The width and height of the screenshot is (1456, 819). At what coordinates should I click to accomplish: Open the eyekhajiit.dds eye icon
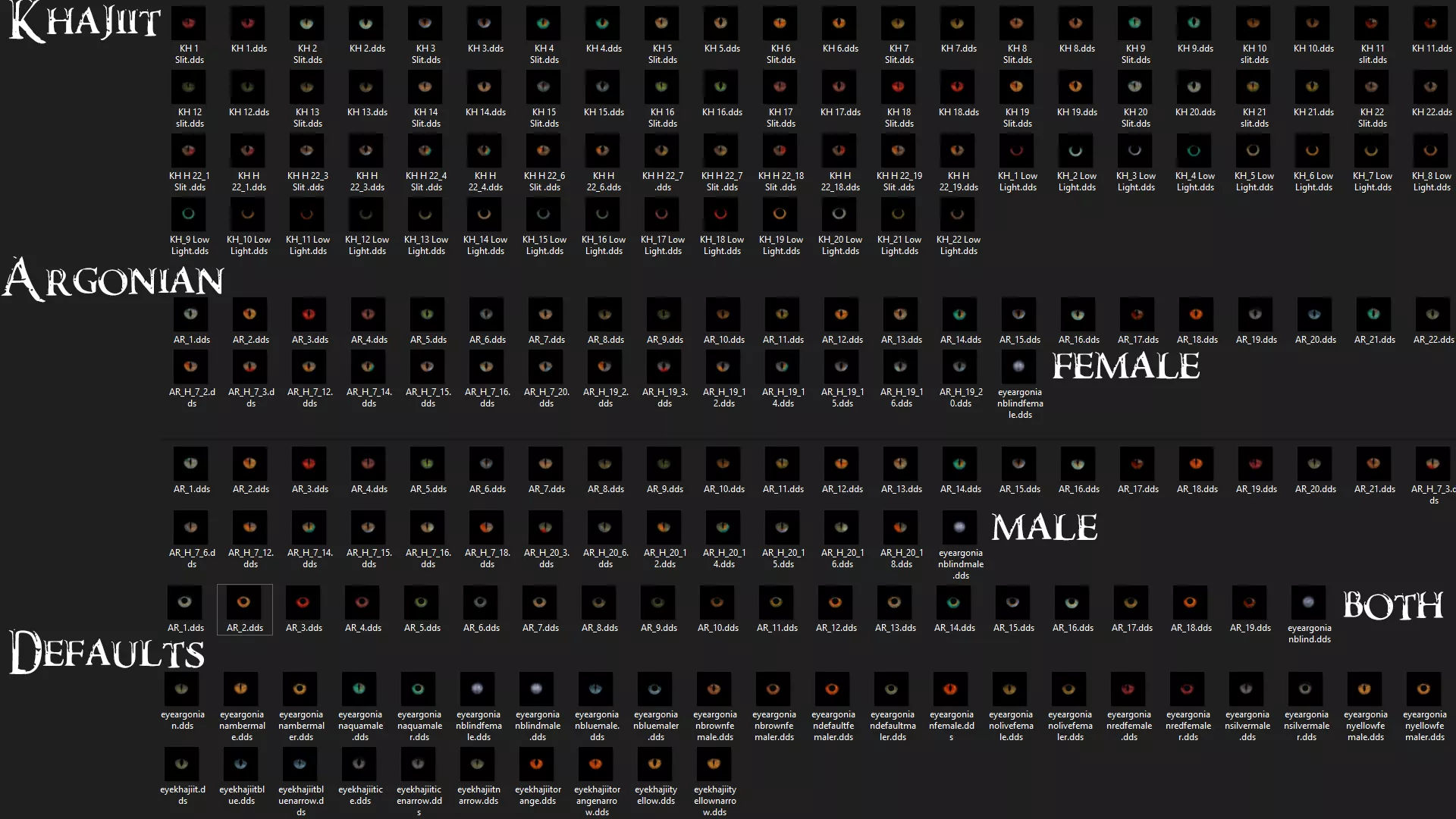[x=181, y=764]
